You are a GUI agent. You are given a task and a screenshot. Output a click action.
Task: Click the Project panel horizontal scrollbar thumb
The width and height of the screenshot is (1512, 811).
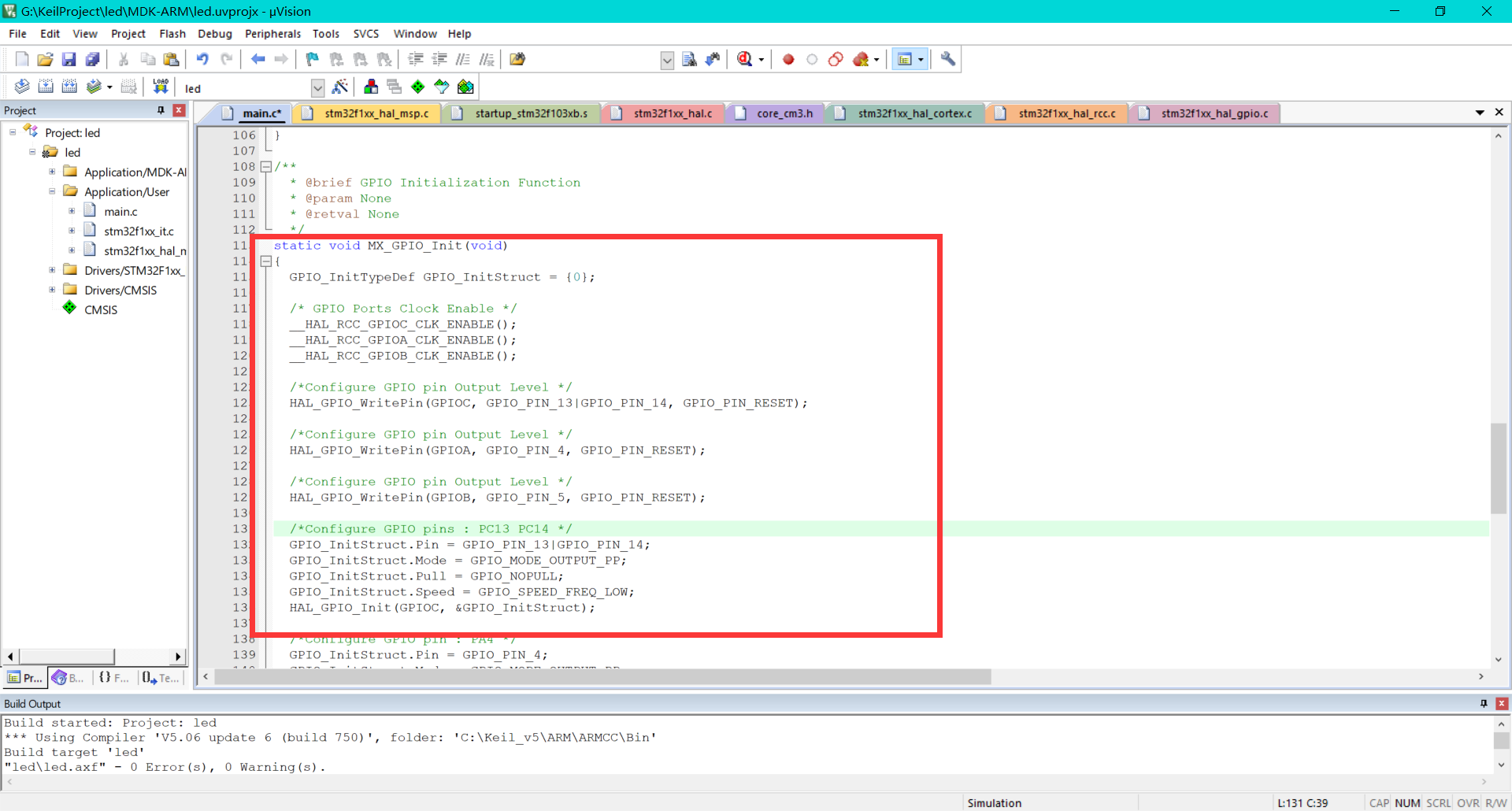[x=66, y=656]
